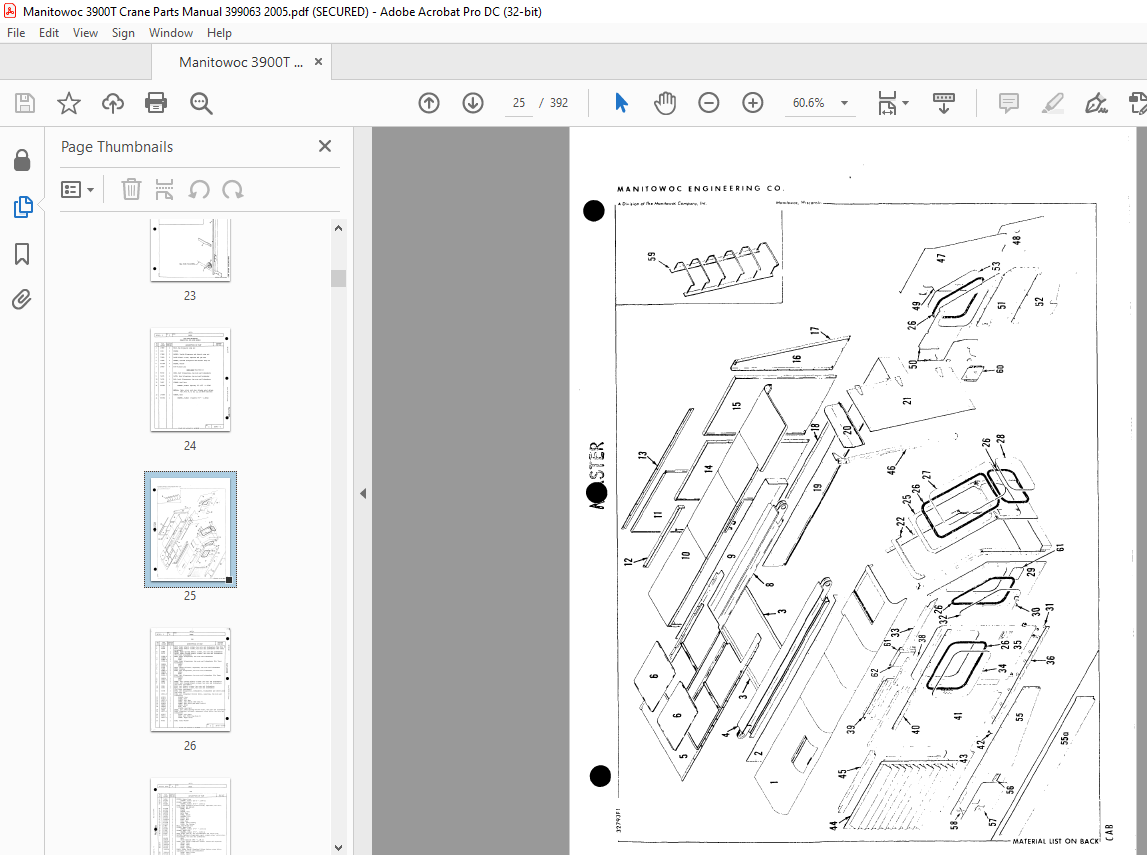The image size is (1147, 855).
Task: Click the Save file icon
Action: point(25,103)
